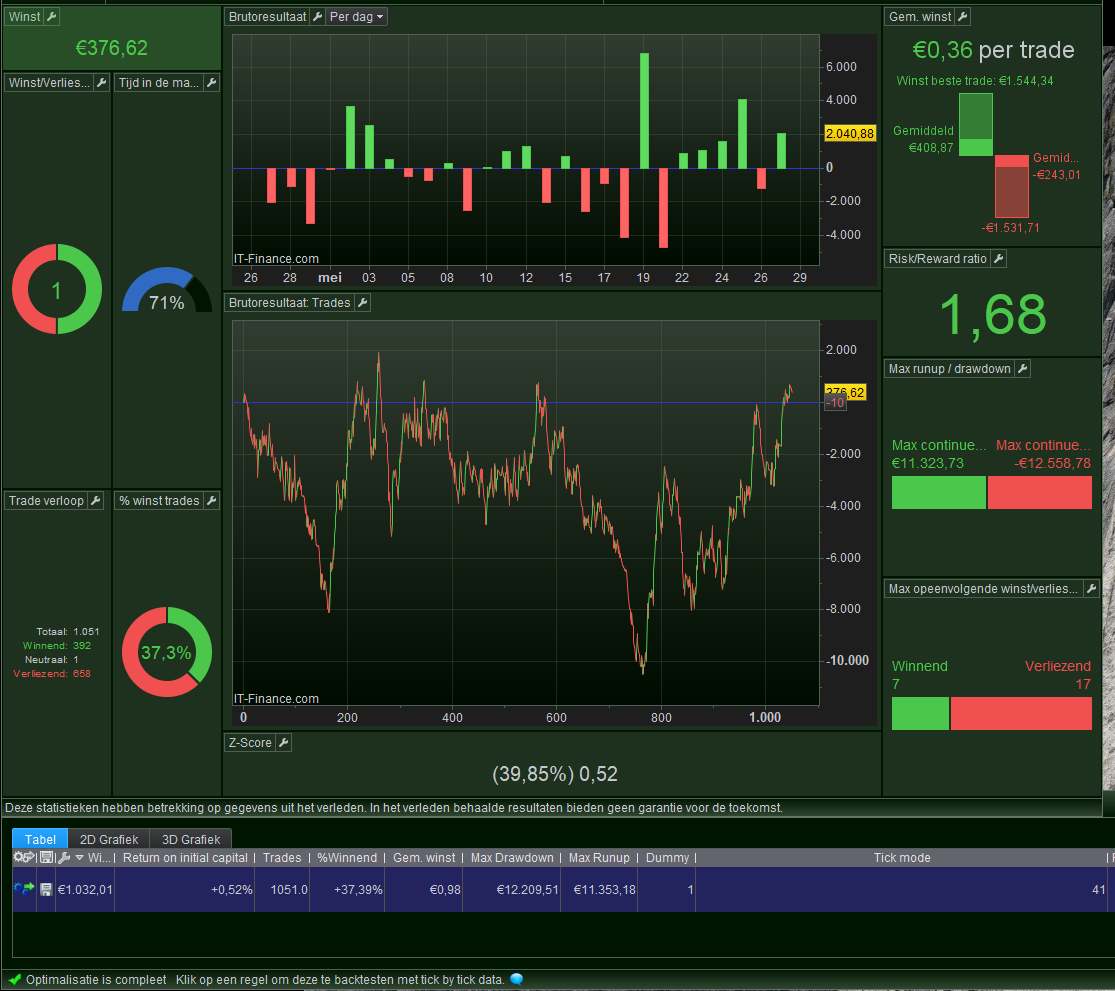The width and height of the screenshot is (1115, 991).
Task: Open wrench for Max runup / drawdown panel
Action: [x=1023, y=368]
